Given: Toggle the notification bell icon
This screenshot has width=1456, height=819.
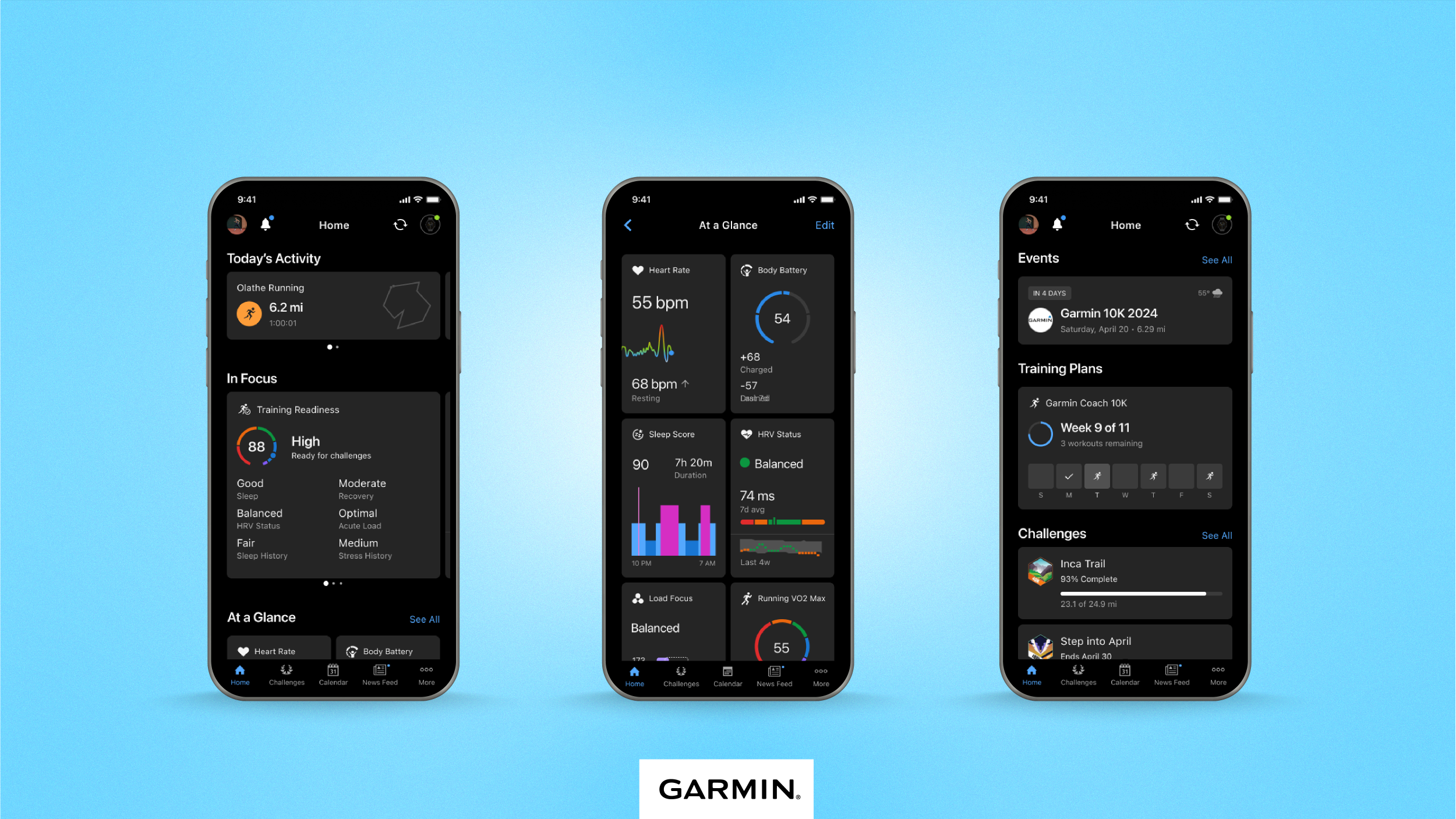Looking at the screenshot, I should coord(266,224).
